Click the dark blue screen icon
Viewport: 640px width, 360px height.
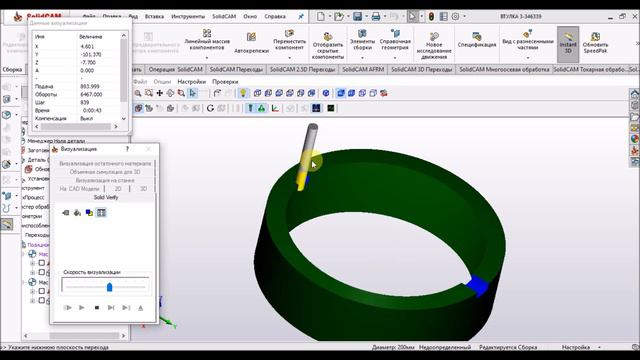pyautogui.click(x=316, y=108)
